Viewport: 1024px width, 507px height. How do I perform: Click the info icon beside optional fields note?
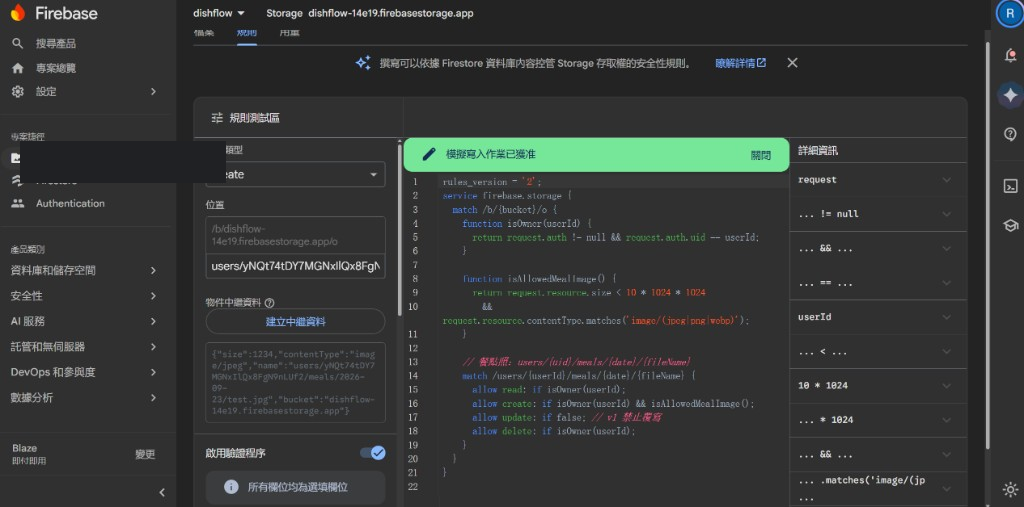[x=231, y=487]
